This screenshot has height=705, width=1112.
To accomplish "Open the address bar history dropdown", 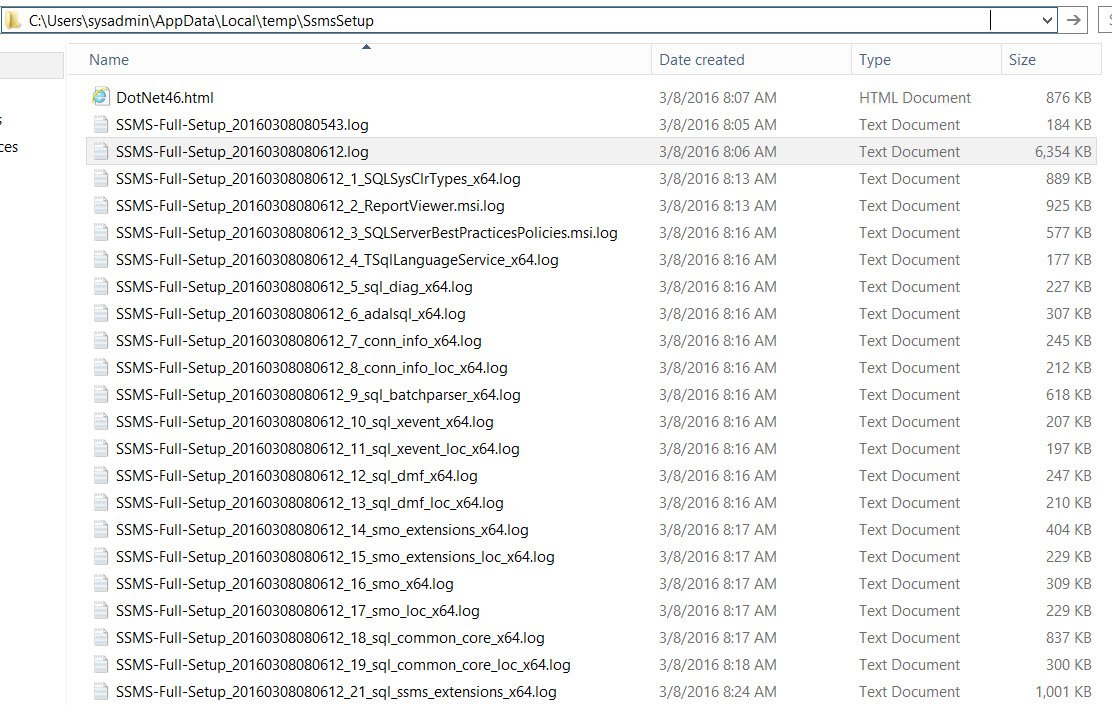I will (x=1047, y=21).
